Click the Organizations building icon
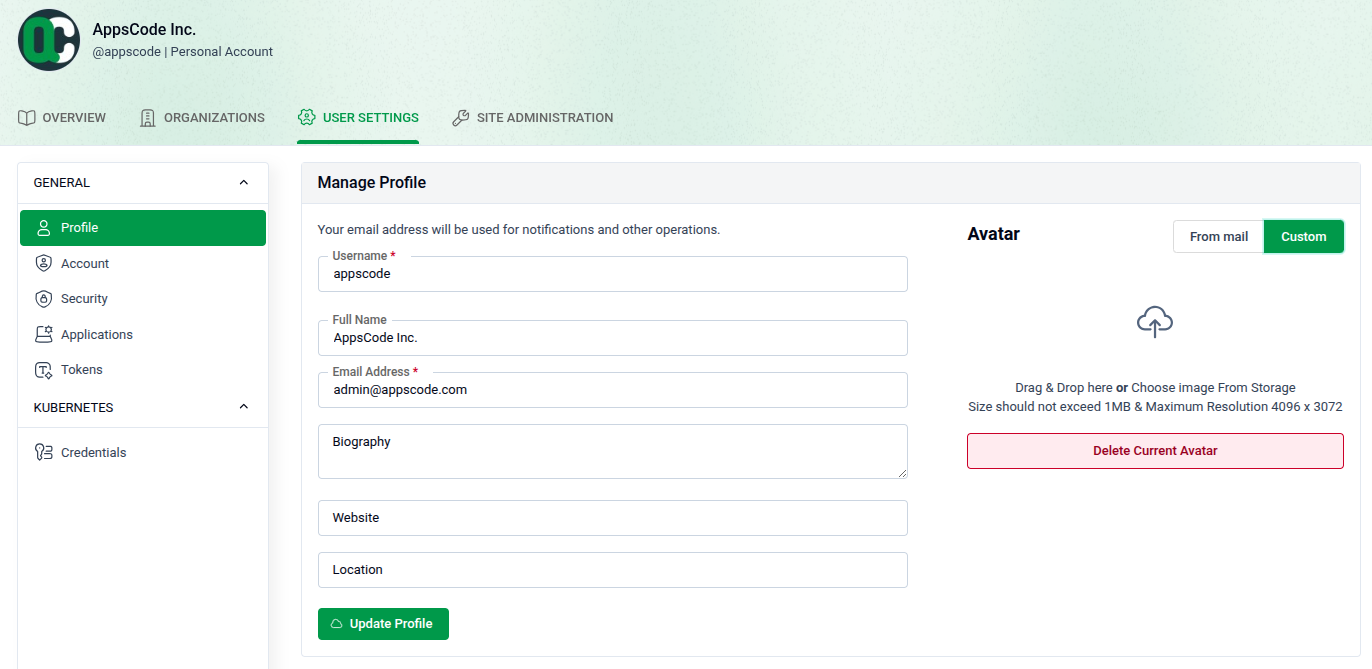Viewport: 1372px width, 669px height. coord(148,118)
